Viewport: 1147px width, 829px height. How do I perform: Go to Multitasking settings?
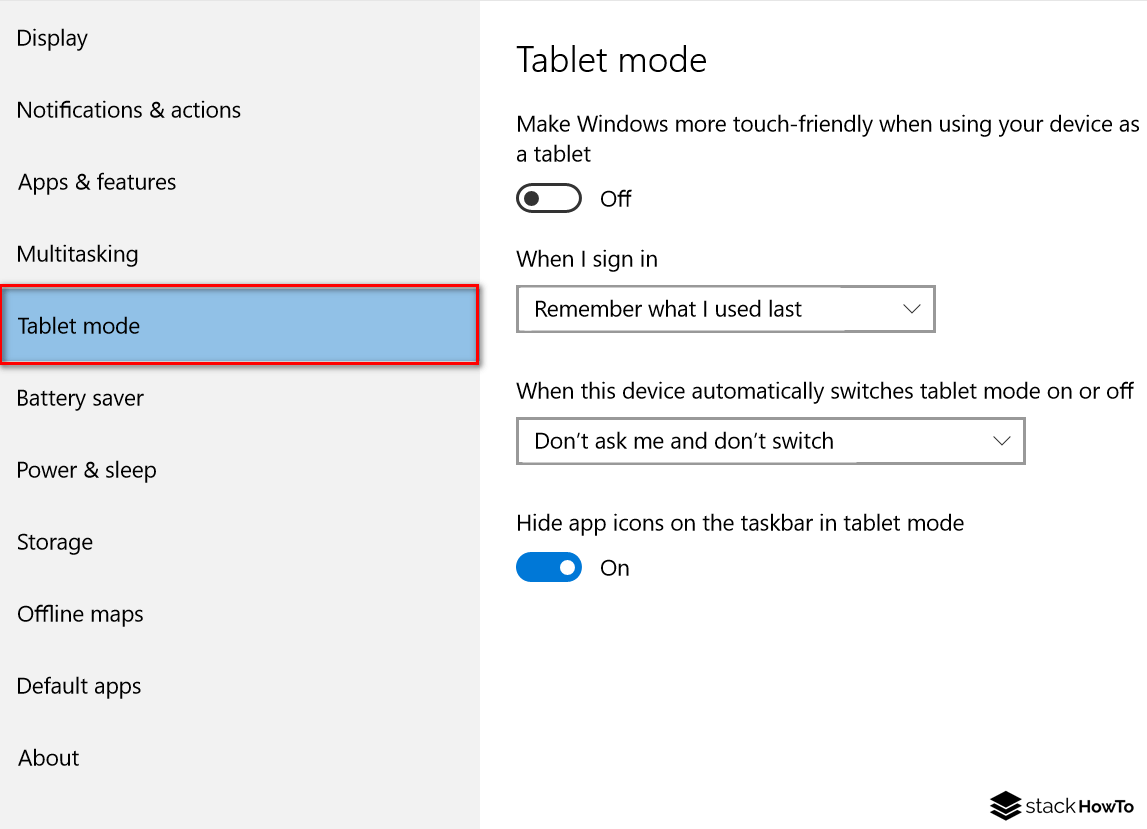[77, 254]
